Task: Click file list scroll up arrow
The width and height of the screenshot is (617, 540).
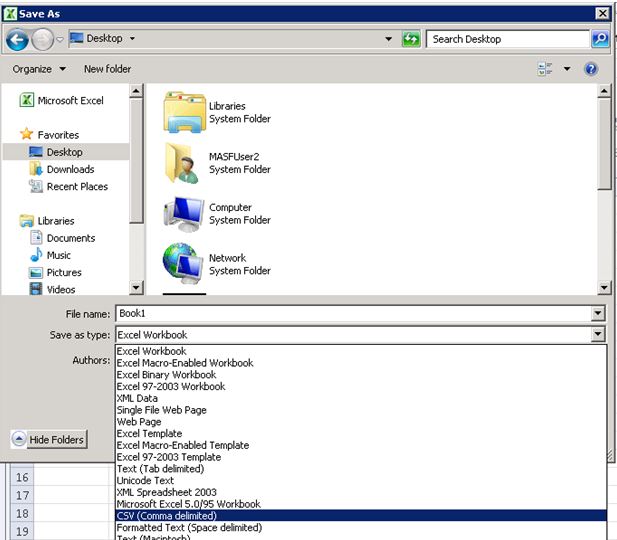Action: click(604, 91)
